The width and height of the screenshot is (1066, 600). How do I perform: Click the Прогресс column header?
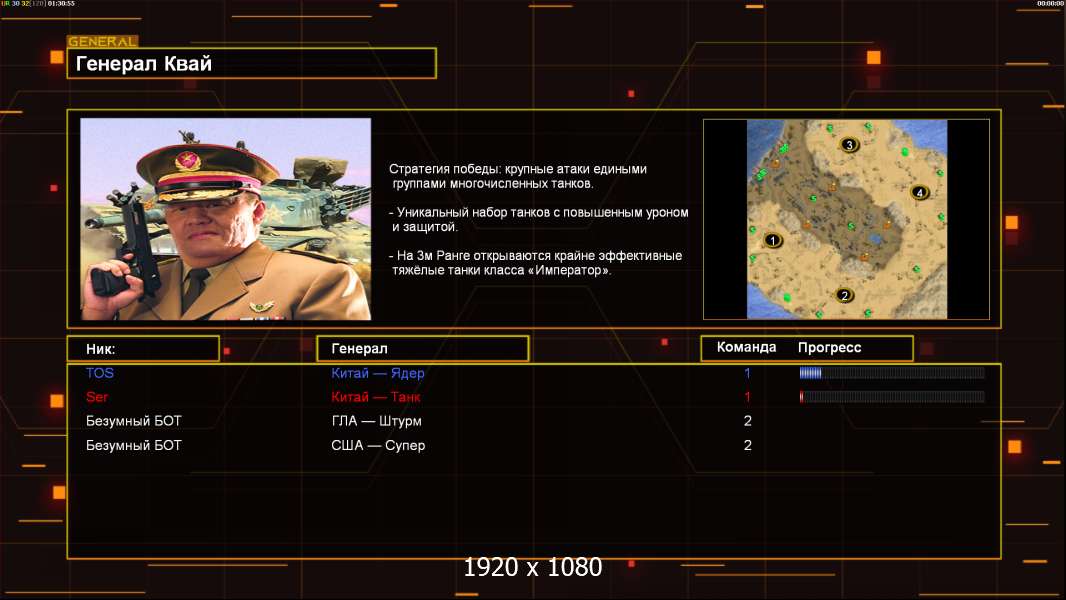point(829,347)
